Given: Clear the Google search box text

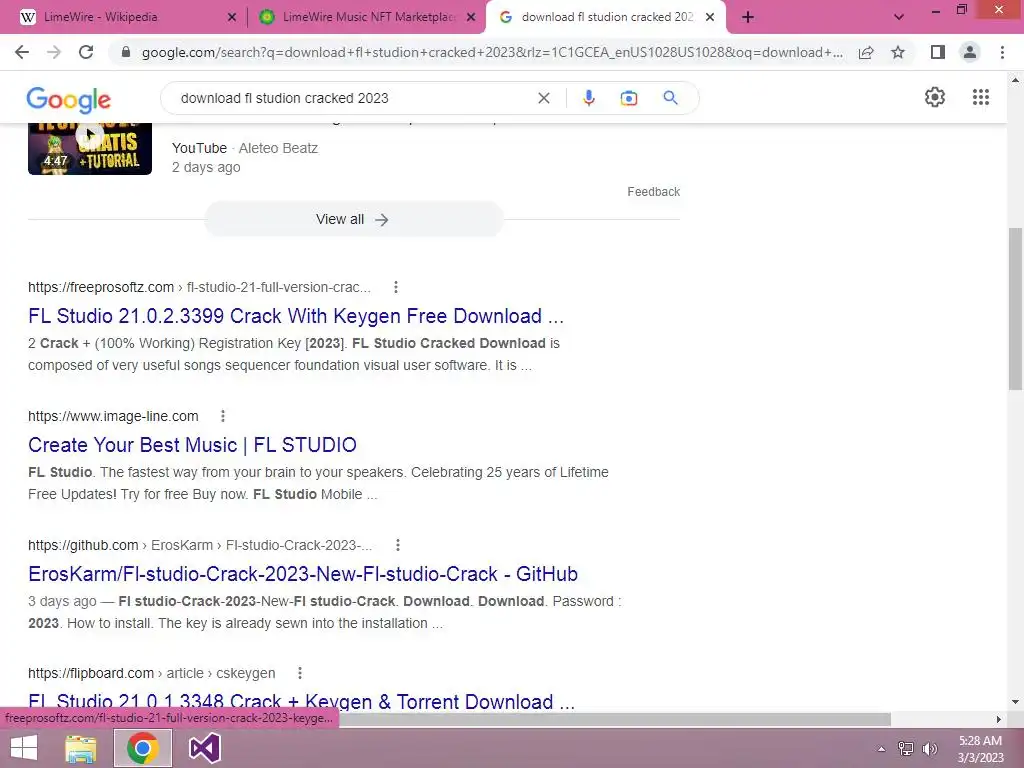Looking at the screenshot, I should coord(543,98).
